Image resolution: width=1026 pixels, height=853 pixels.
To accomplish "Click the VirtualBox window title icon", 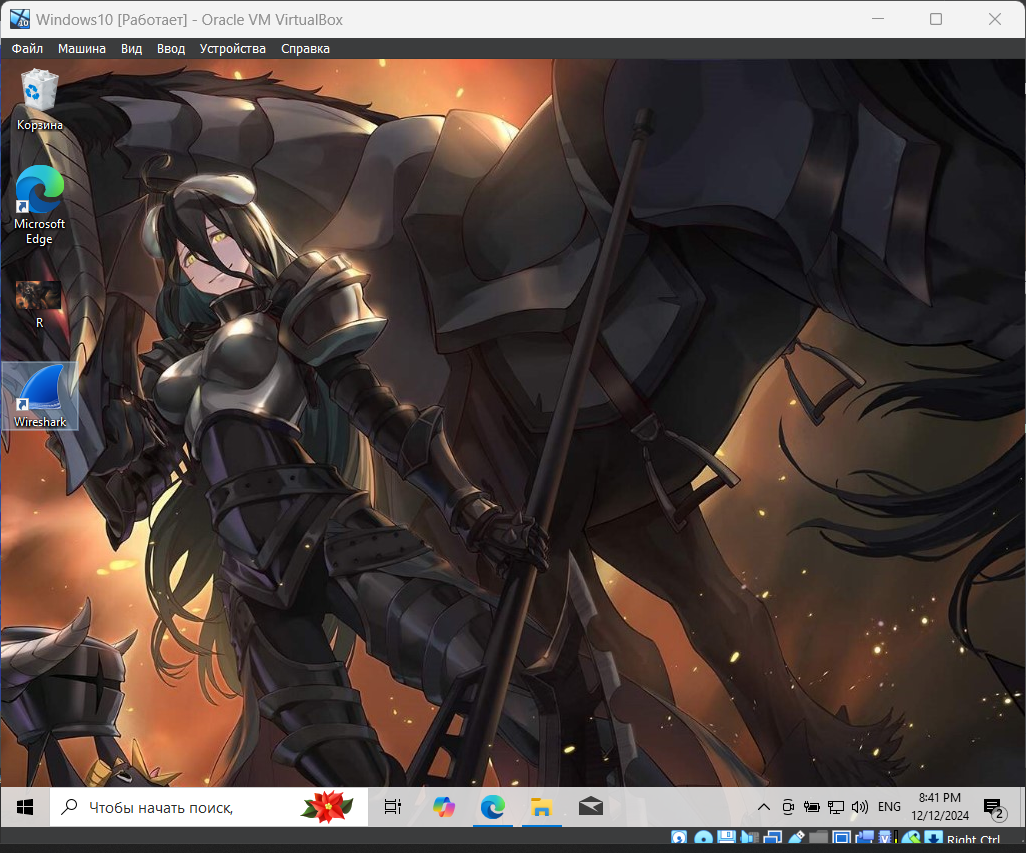I will click(20, 19).
